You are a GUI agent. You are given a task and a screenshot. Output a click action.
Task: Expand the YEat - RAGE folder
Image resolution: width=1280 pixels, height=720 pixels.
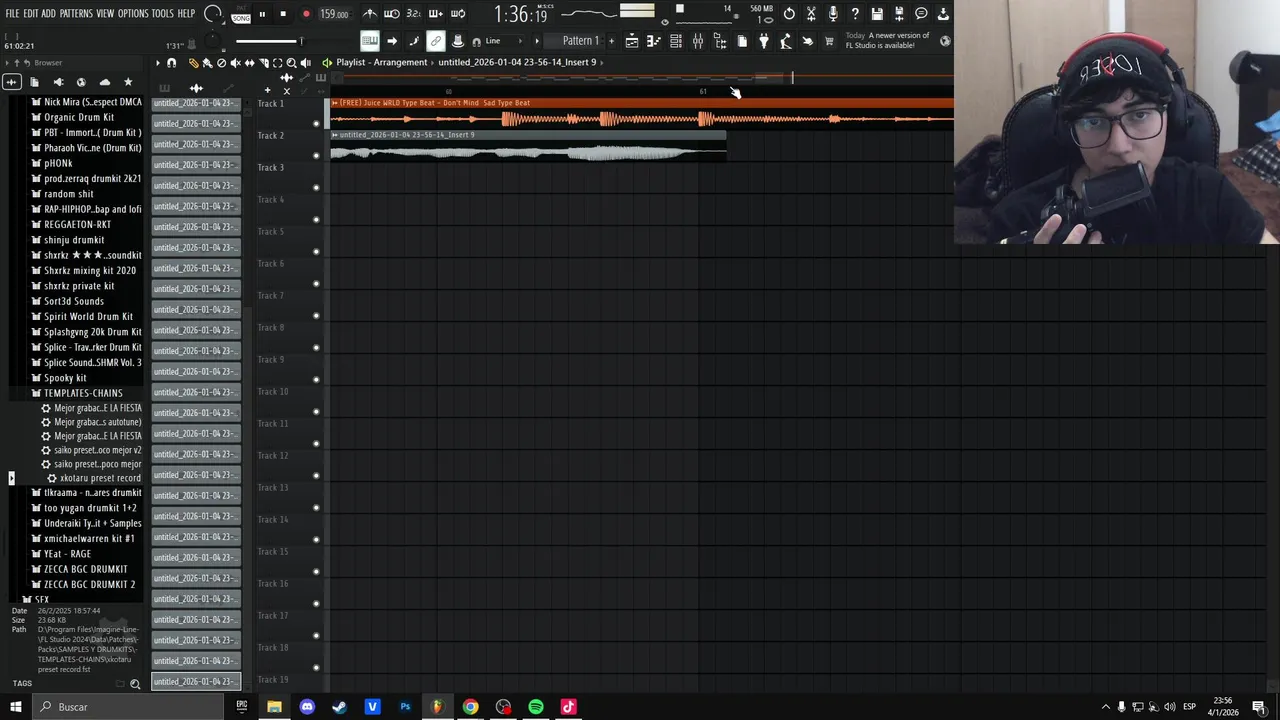coord(67,554)
